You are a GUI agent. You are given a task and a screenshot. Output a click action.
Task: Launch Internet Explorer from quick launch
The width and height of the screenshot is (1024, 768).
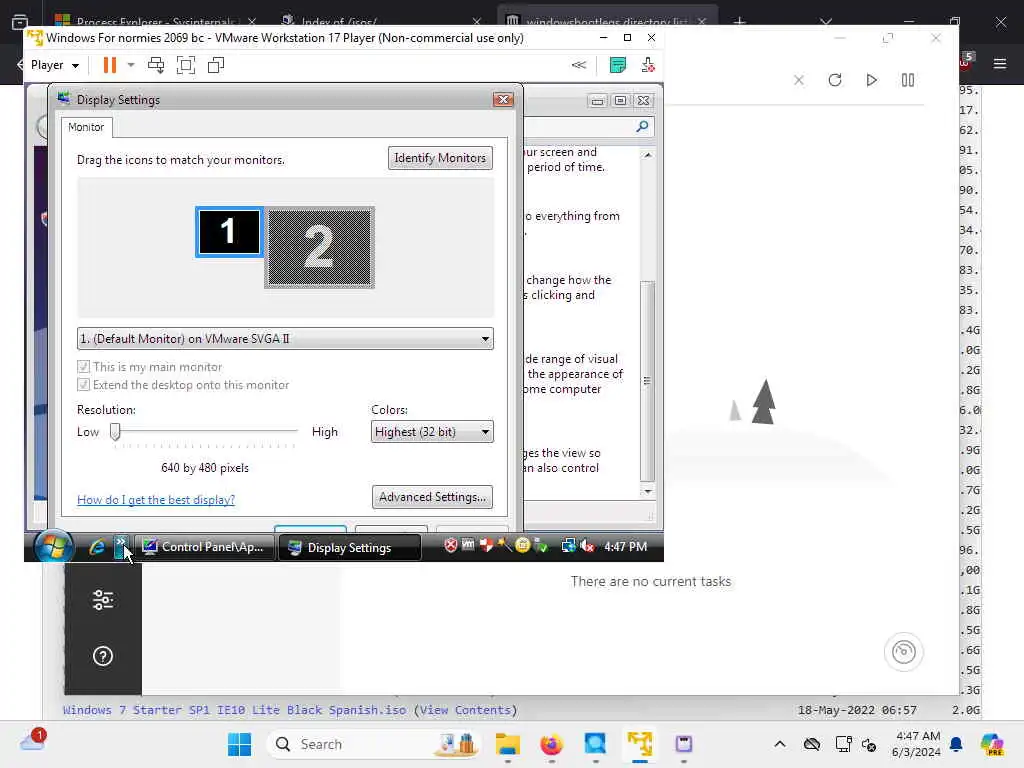[97, 547]
